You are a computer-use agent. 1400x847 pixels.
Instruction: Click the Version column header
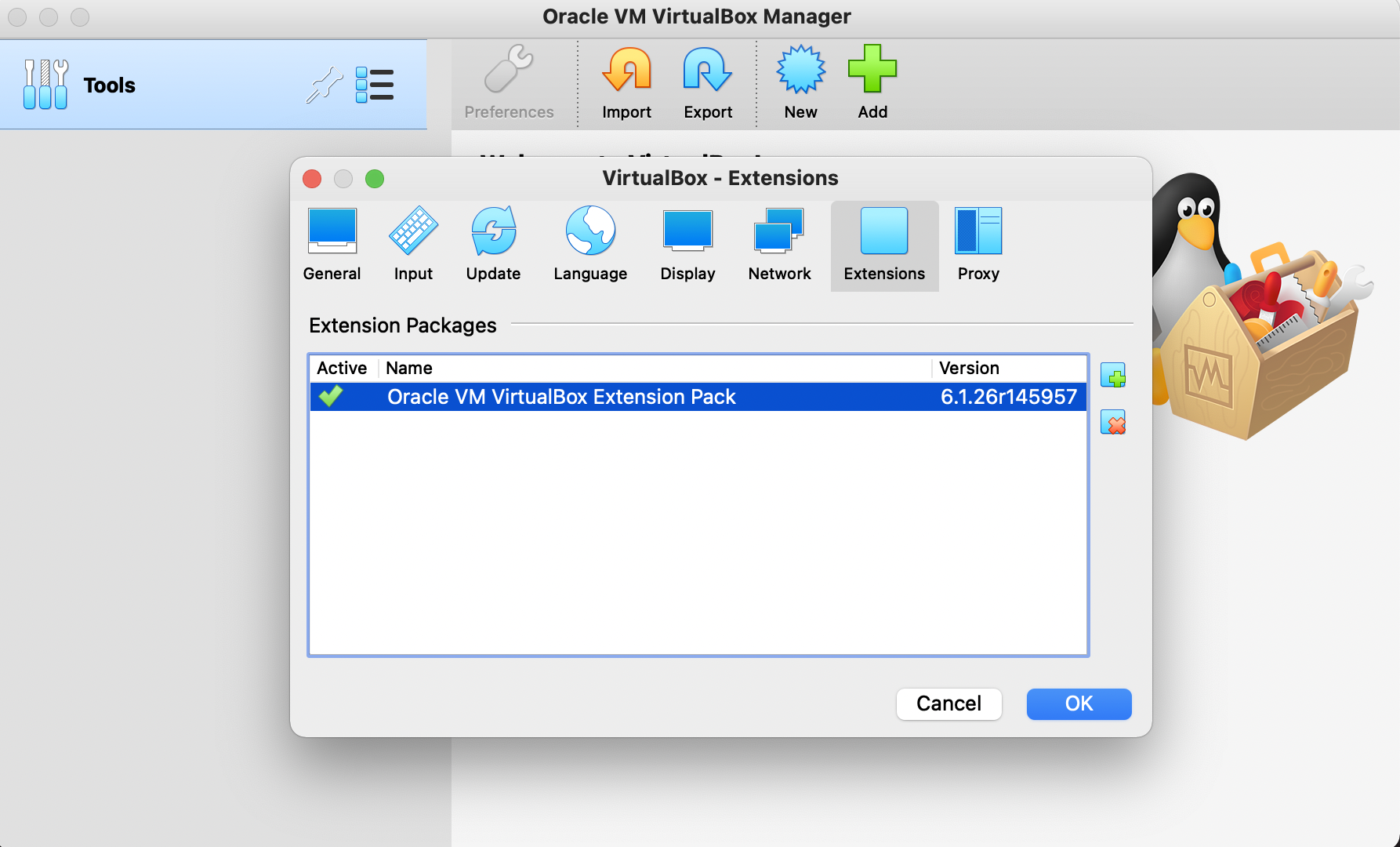pyautogui.click(x=1010, y=368)
